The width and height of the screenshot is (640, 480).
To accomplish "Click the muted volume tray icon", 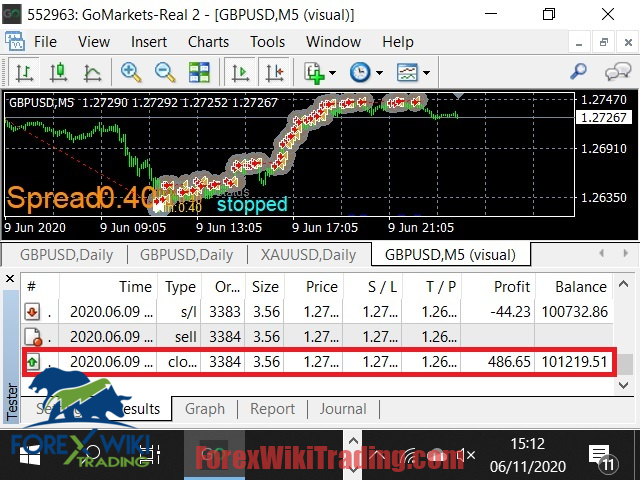I will pyautogui.click(x=465, y=455).
